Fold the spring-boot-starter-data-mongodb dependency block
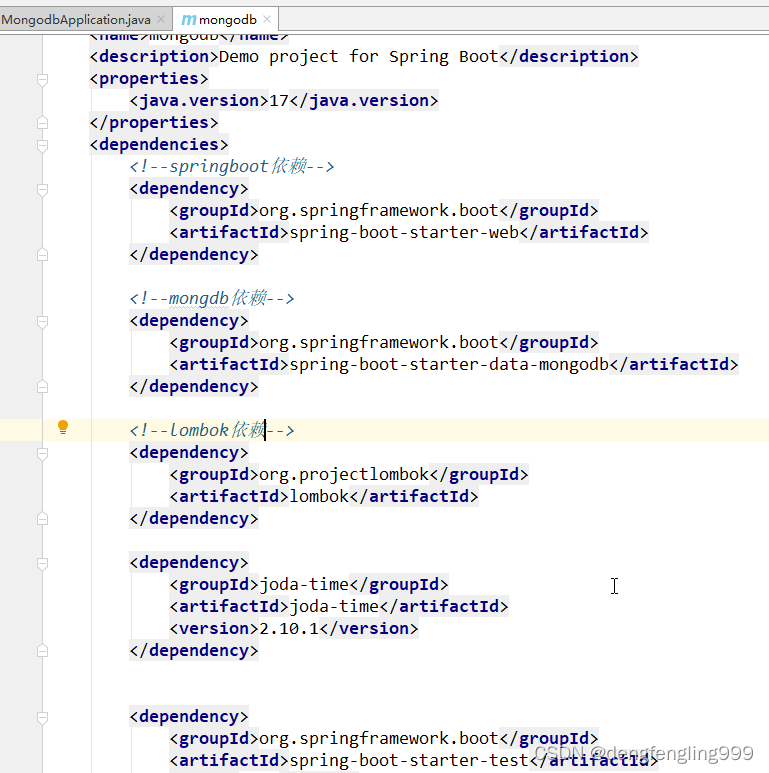The width and height of the screenshot is (769, 773). point(42,321)
